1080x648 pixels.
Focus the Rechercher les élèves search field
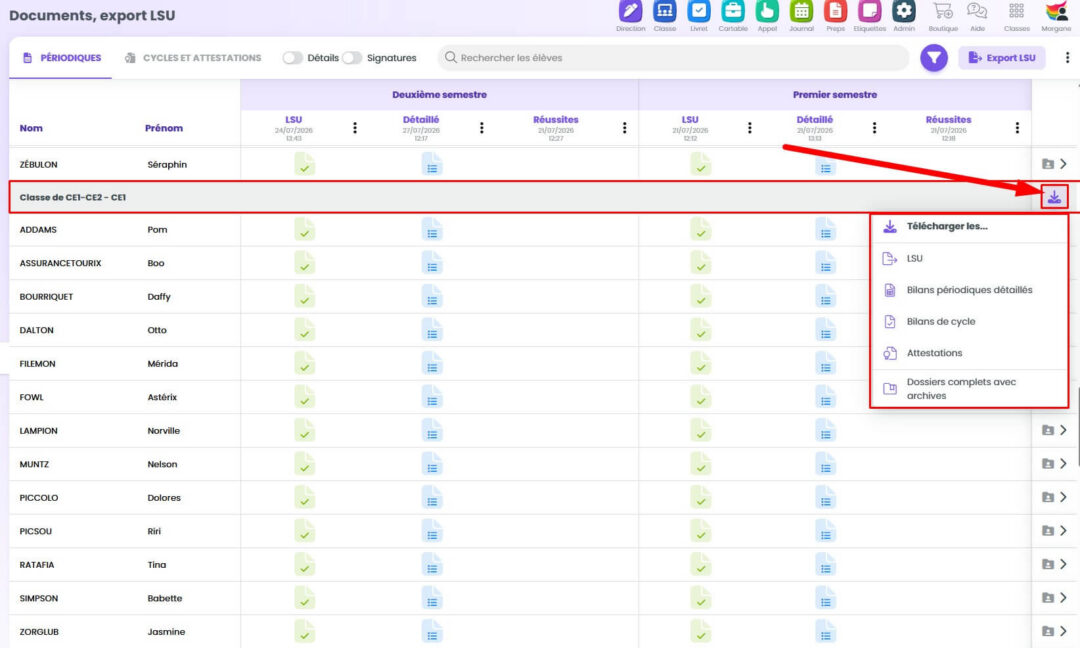coord(673,58)
